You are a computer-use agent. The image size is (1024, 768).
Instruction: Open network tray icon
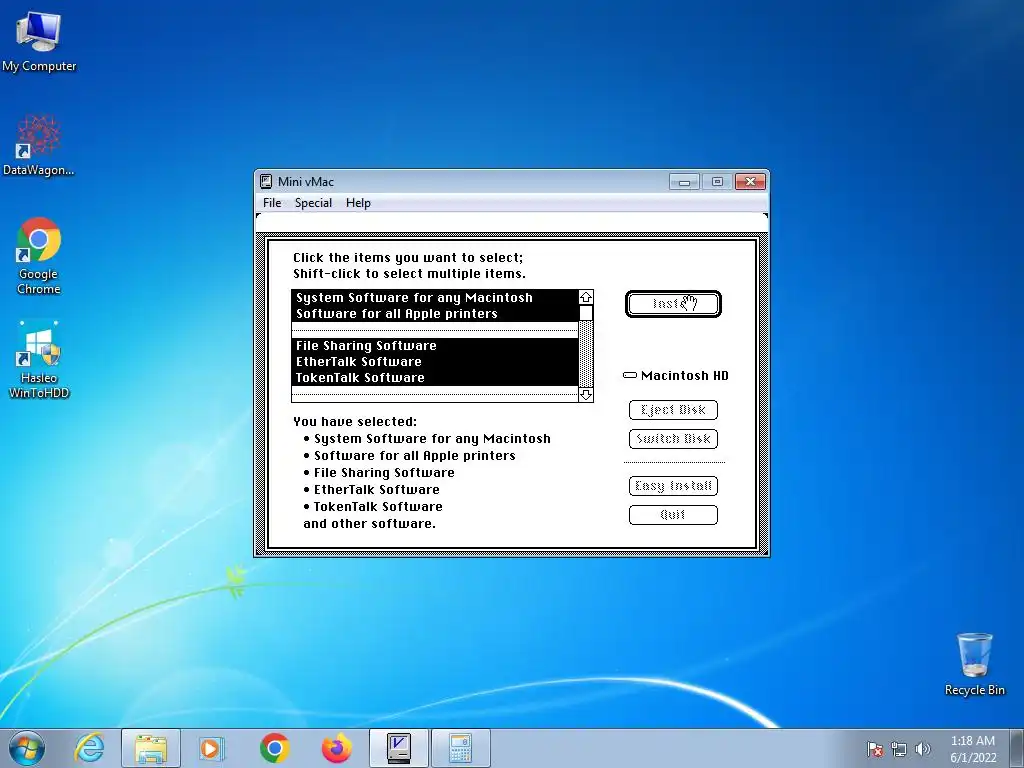coord(899,749)
